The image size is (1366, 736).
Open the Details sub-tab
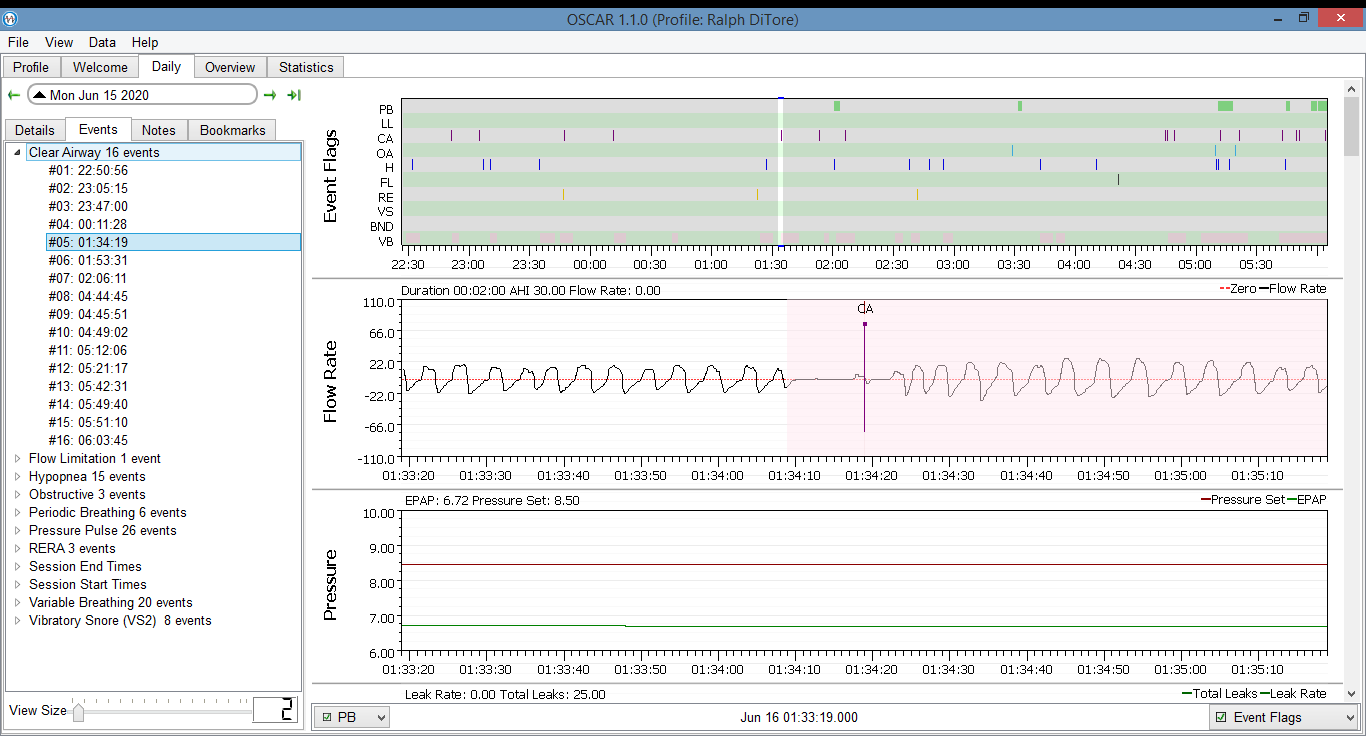(x=35, y=130)
